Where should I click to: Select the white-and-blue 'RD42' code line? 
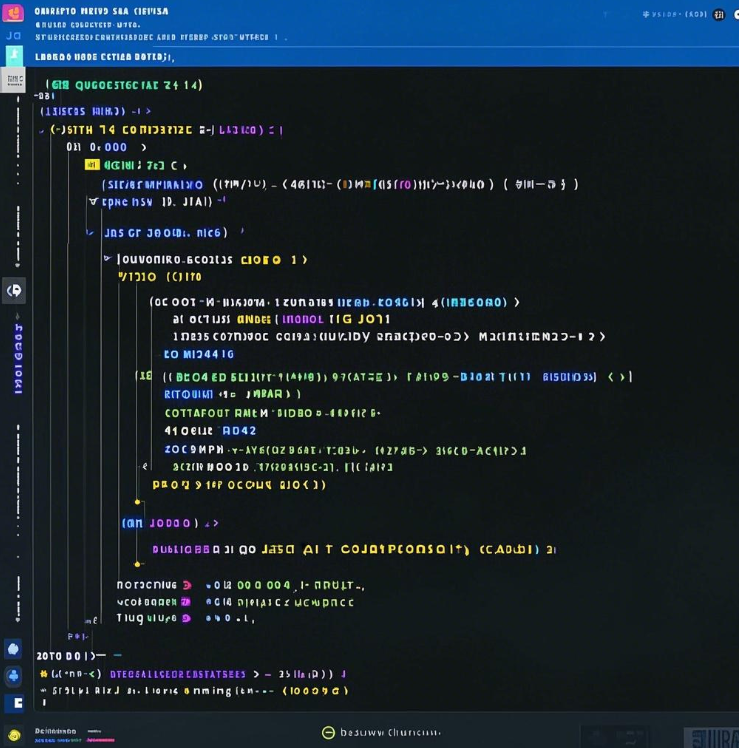click(x=210, y=431)
